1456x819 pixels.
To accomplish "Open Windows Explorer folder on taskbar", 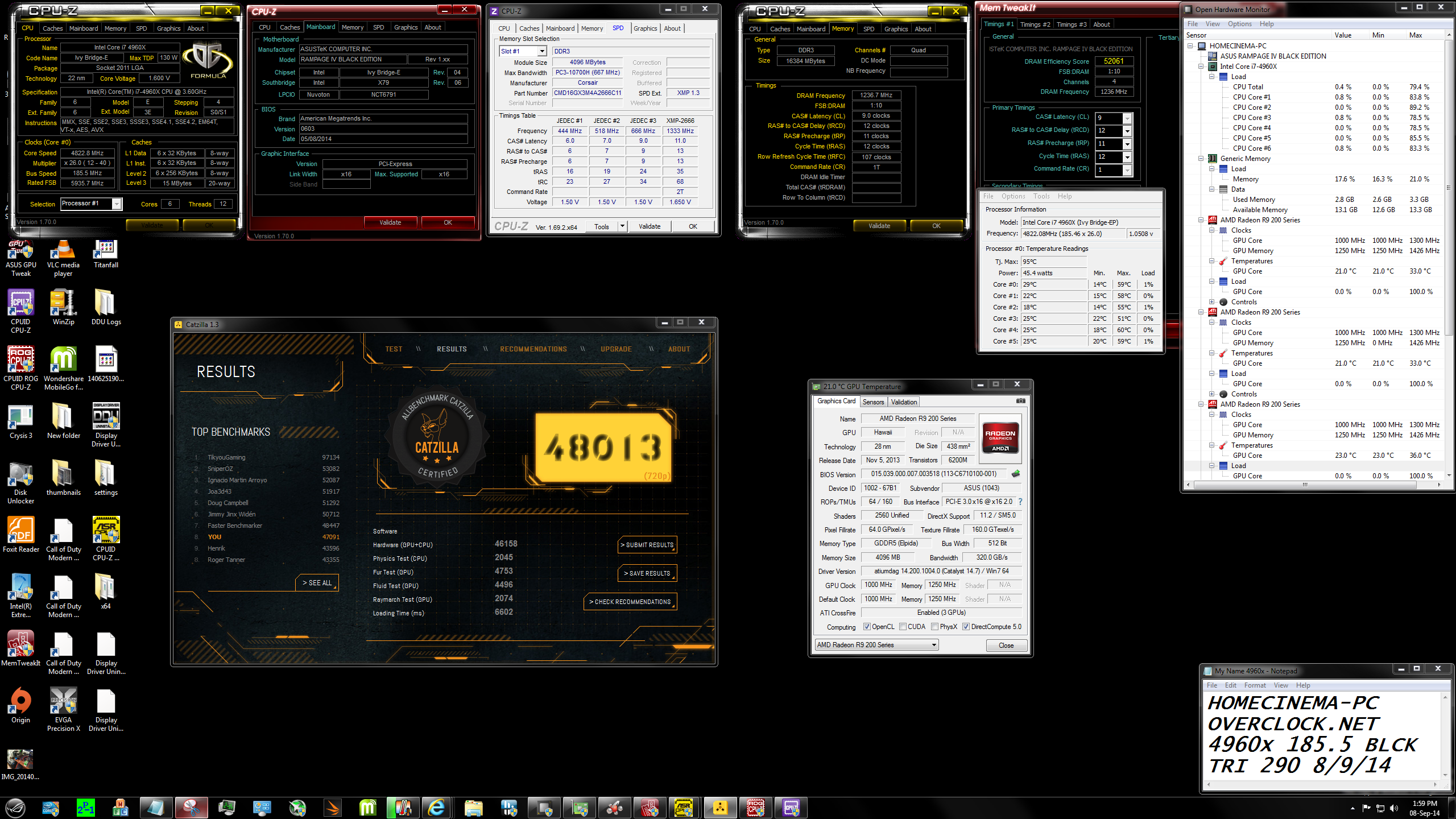I will [x=473, y=808].
